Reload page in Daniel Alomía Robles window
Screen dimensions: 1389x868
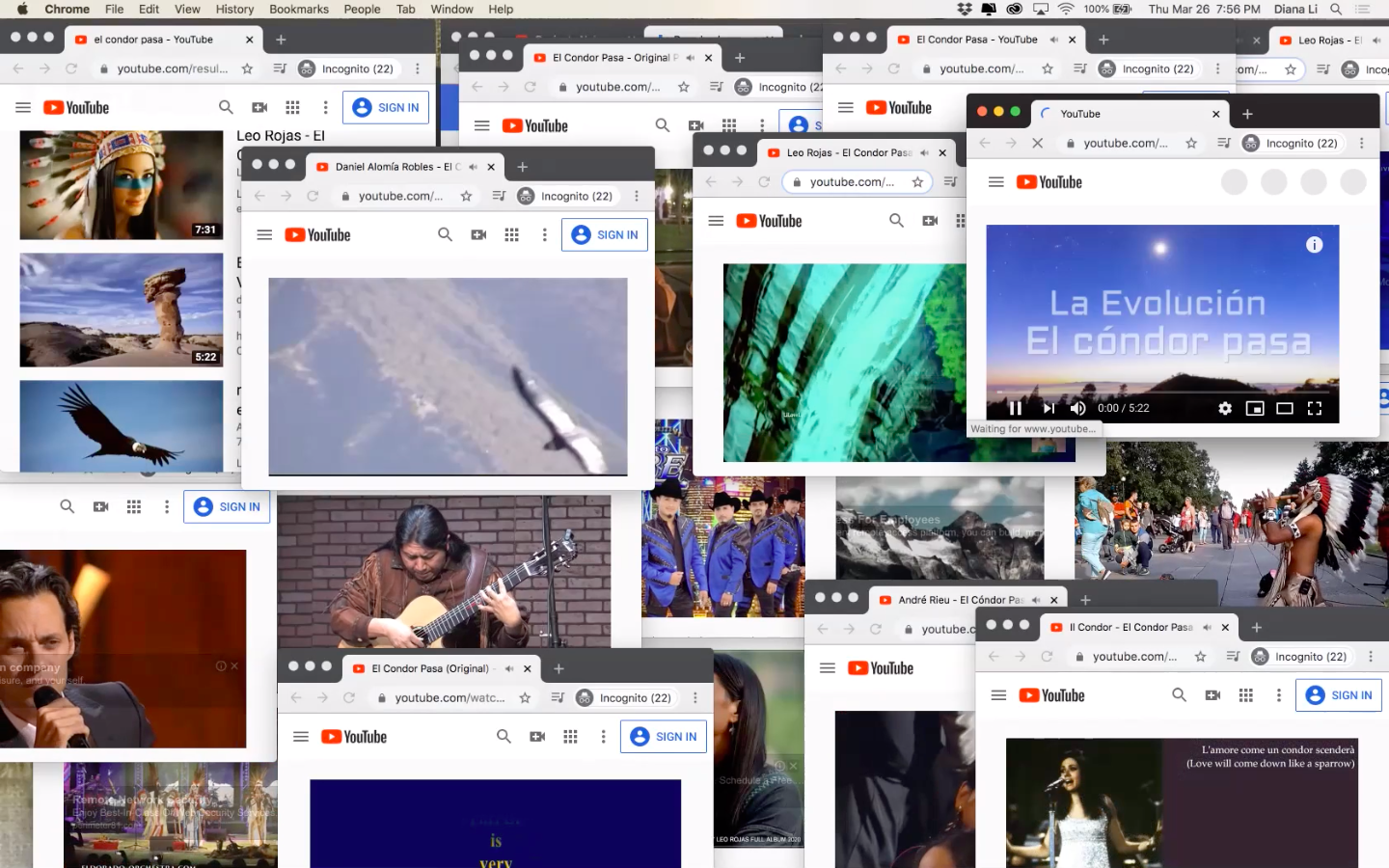[x=313, y=196]
